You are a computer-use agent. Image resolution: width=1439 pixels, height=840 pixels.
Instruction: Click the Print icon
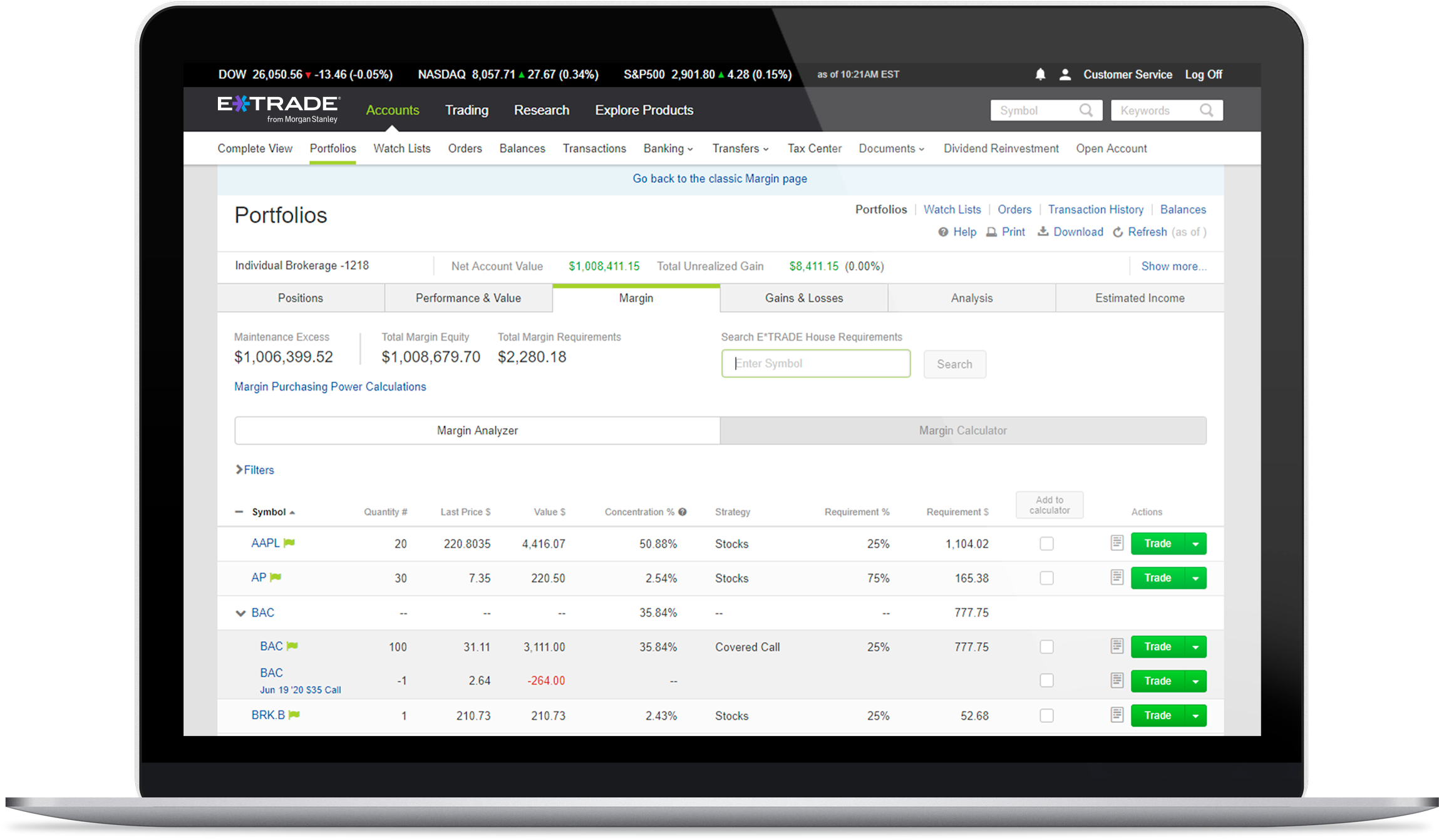992,232
